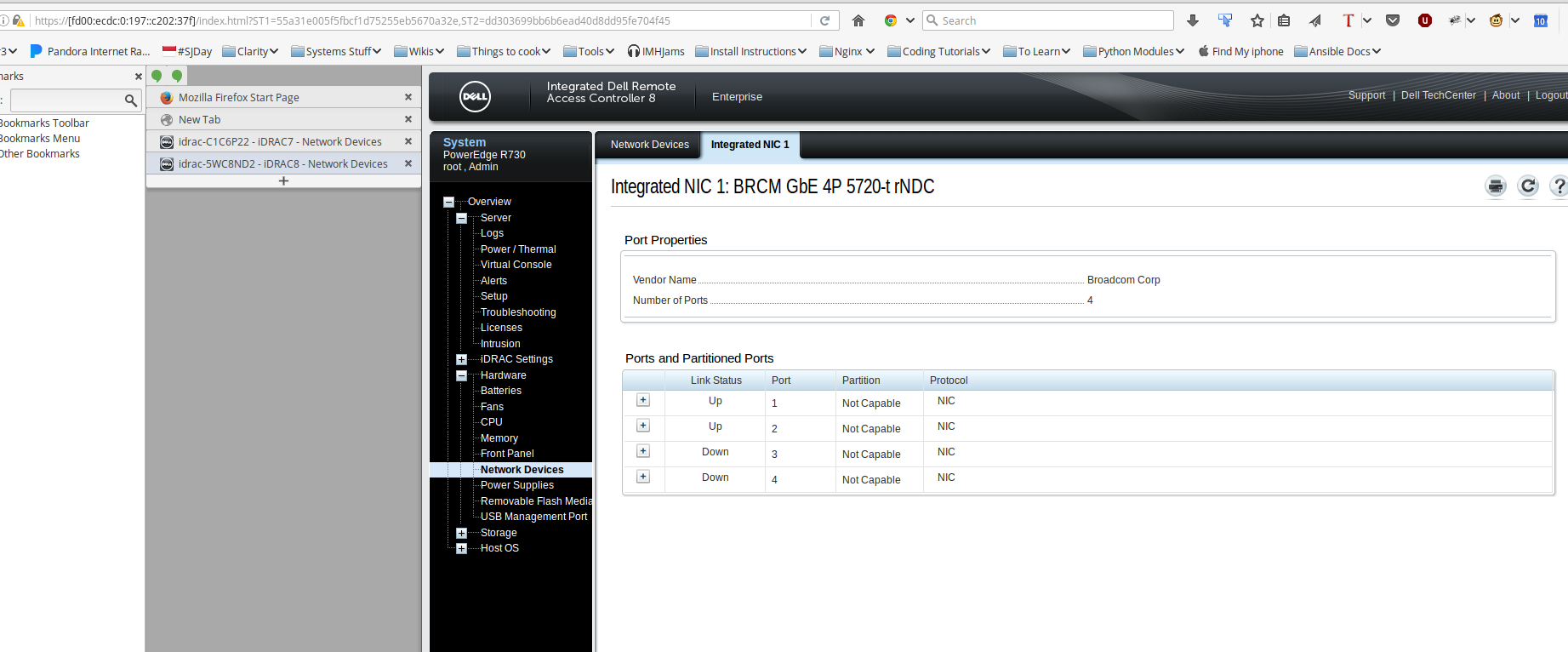Click the Dell logo
Image resolution: width=1568 pixels, height=652 pixels.
point(475,96)
